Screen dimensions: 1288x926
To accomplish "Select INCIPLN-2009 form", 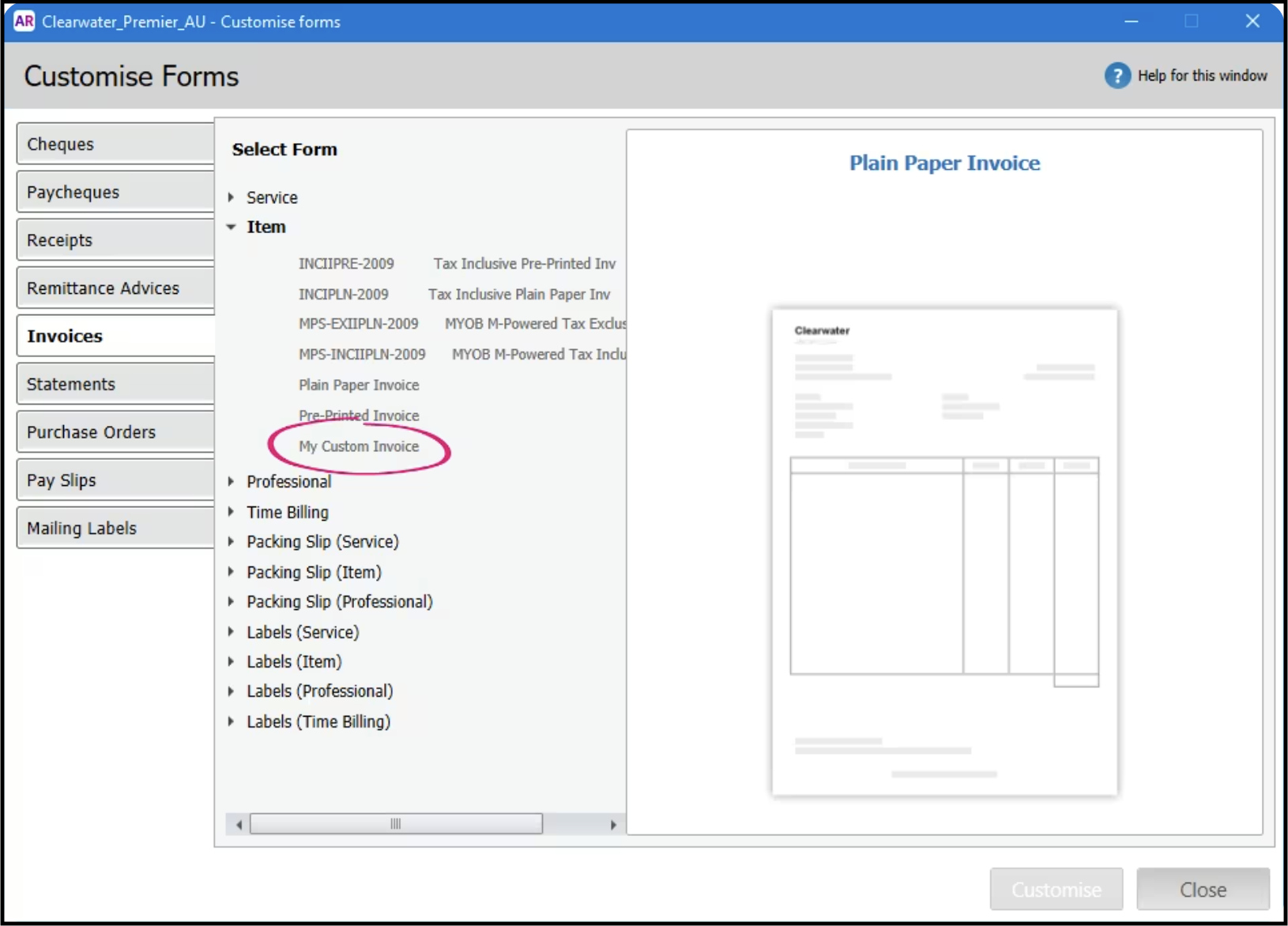I will point(343,294).
